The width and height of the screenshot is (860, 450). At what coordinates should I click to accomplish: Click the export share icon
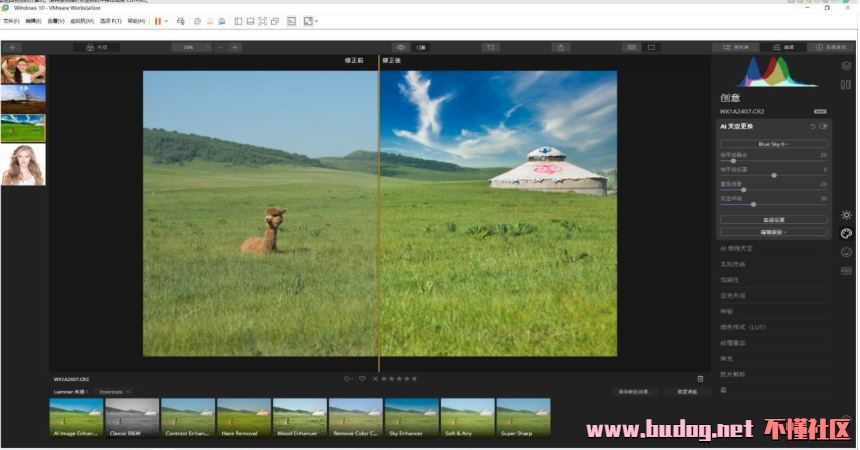(x=561, y=47)
